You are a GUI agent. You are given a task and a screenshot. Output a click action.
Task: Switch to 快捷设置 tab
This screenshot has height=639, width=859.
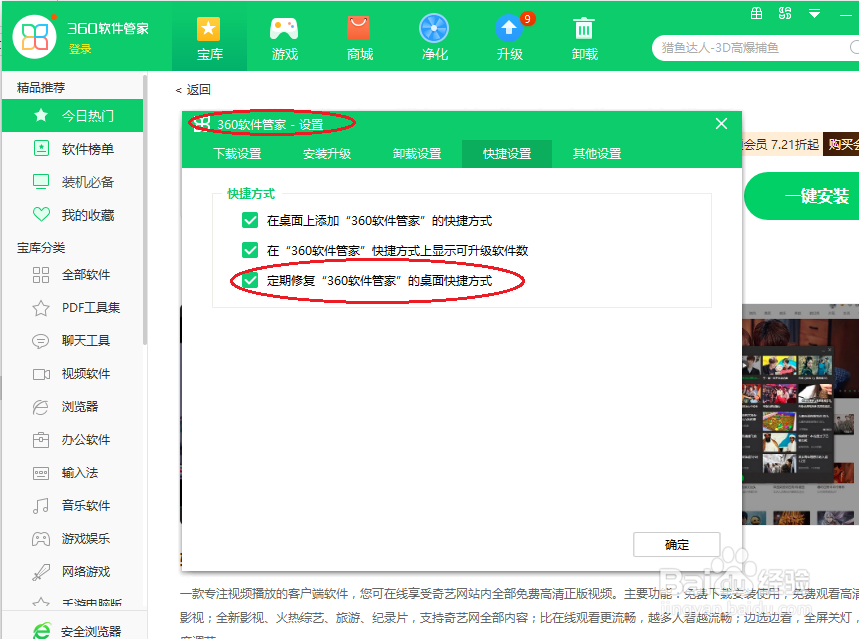(507, 153)
